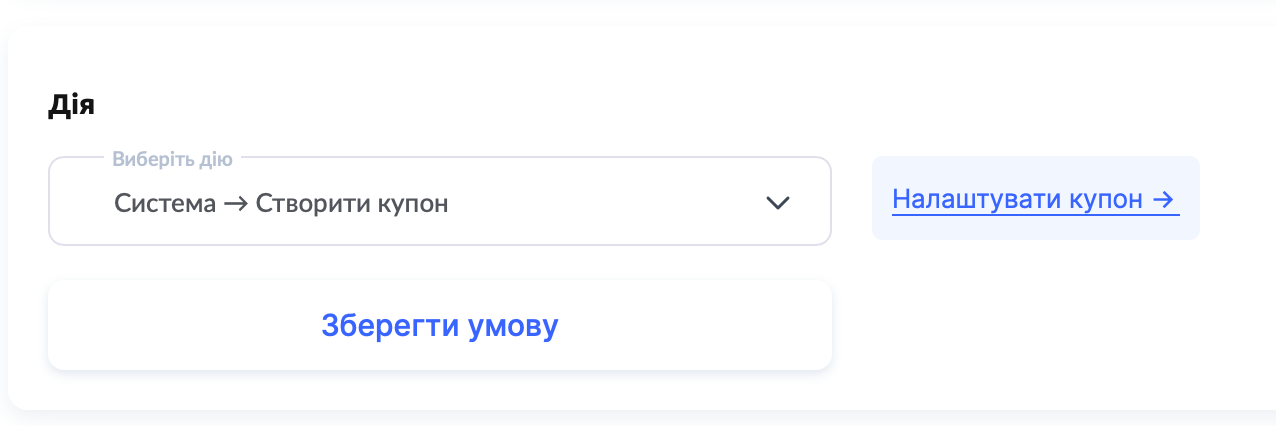Click the arrow between Система and Створити купон

236,204
